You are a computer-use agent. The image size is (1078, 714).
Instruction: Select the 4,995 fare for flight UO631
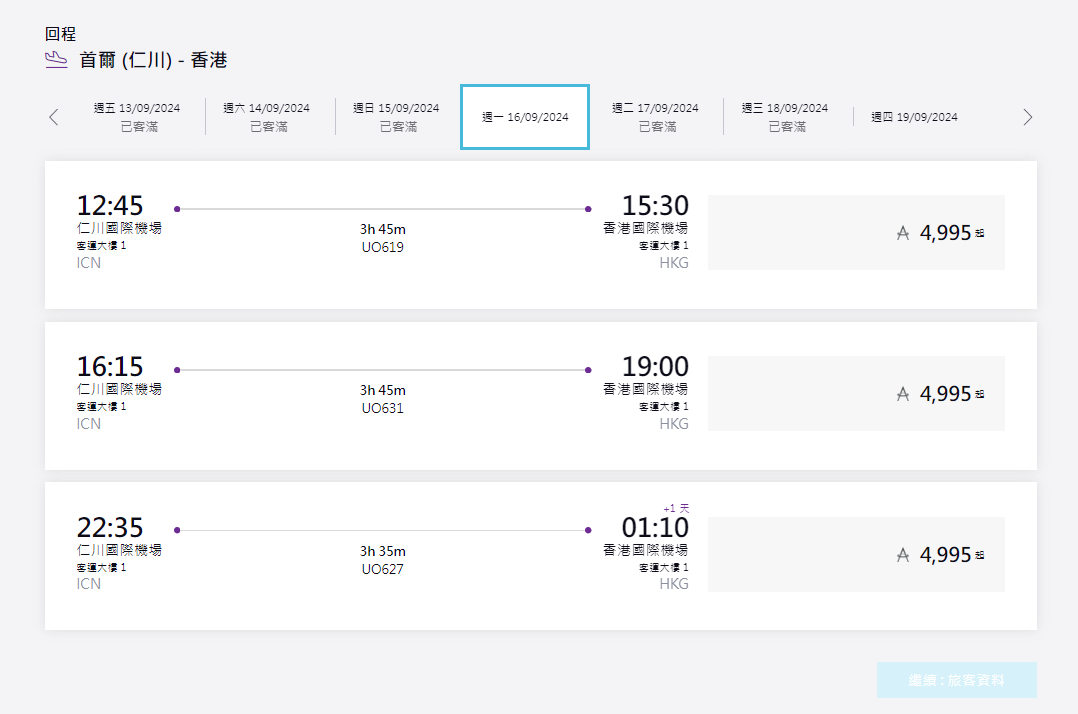(x=856, y=393)
